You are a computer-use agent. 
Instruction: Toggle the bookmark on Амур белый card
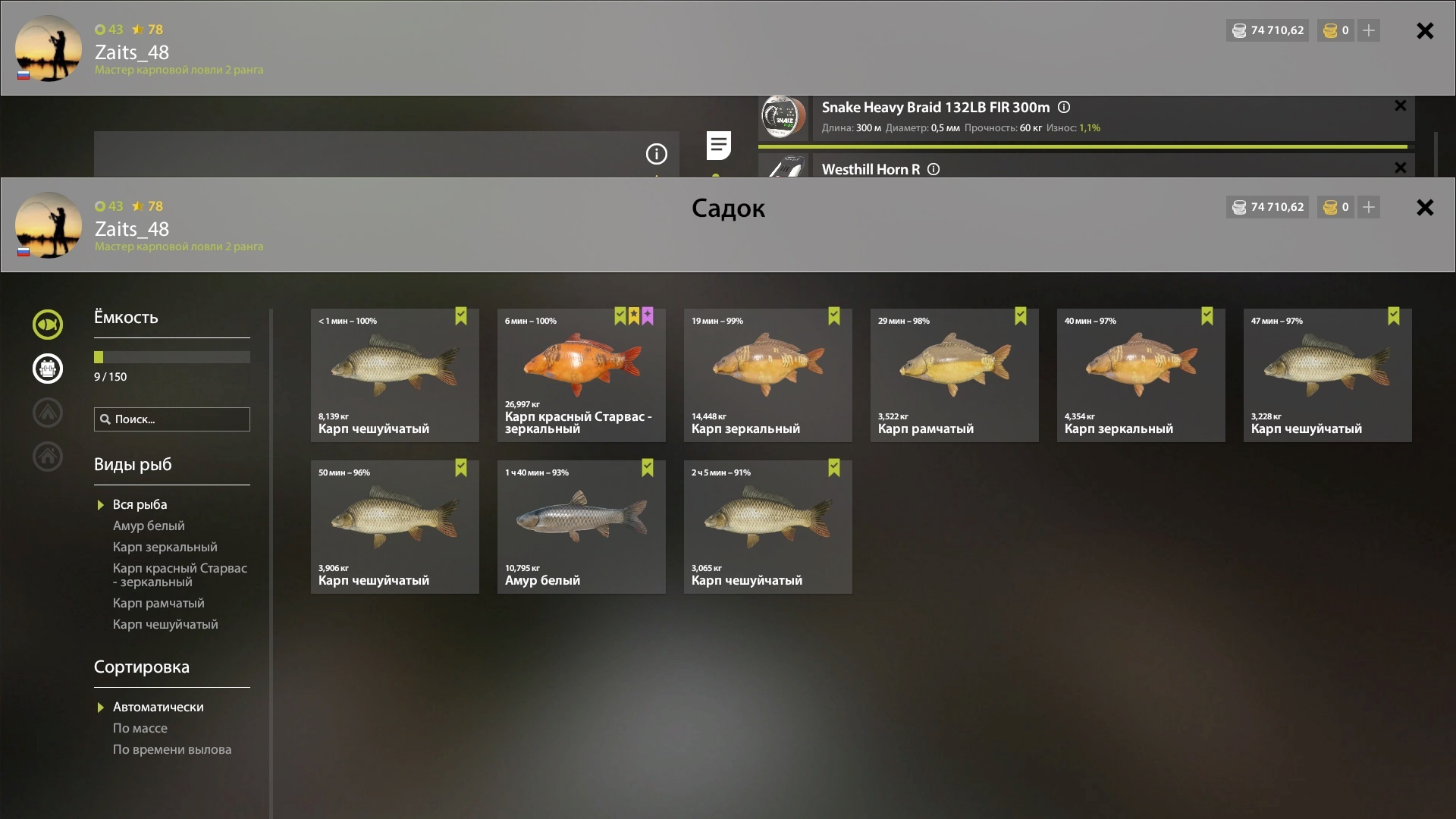click(648, 468)
